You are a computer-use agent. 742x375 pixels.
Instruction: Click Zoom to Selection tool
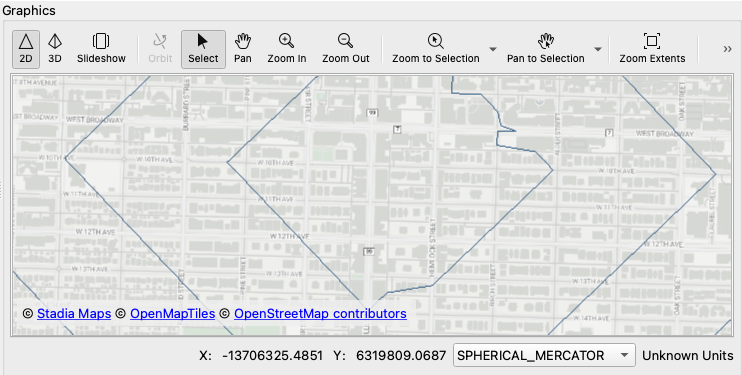coord(435,49)
